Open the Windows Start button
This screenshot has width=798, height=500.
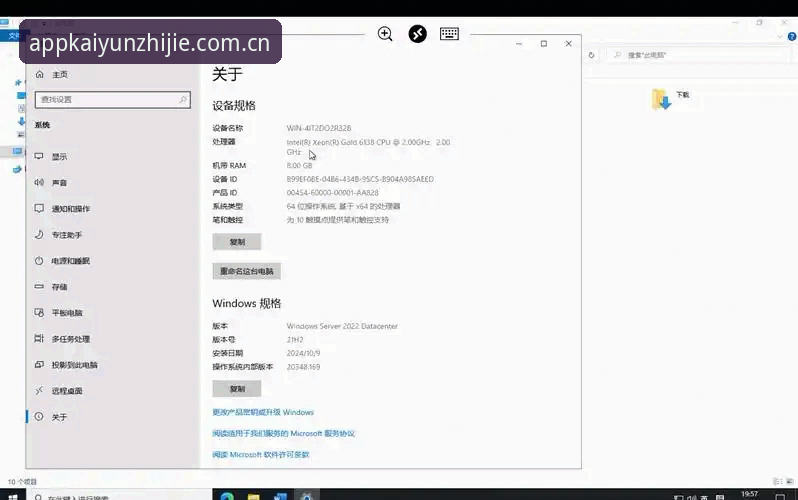coord(13,496)
